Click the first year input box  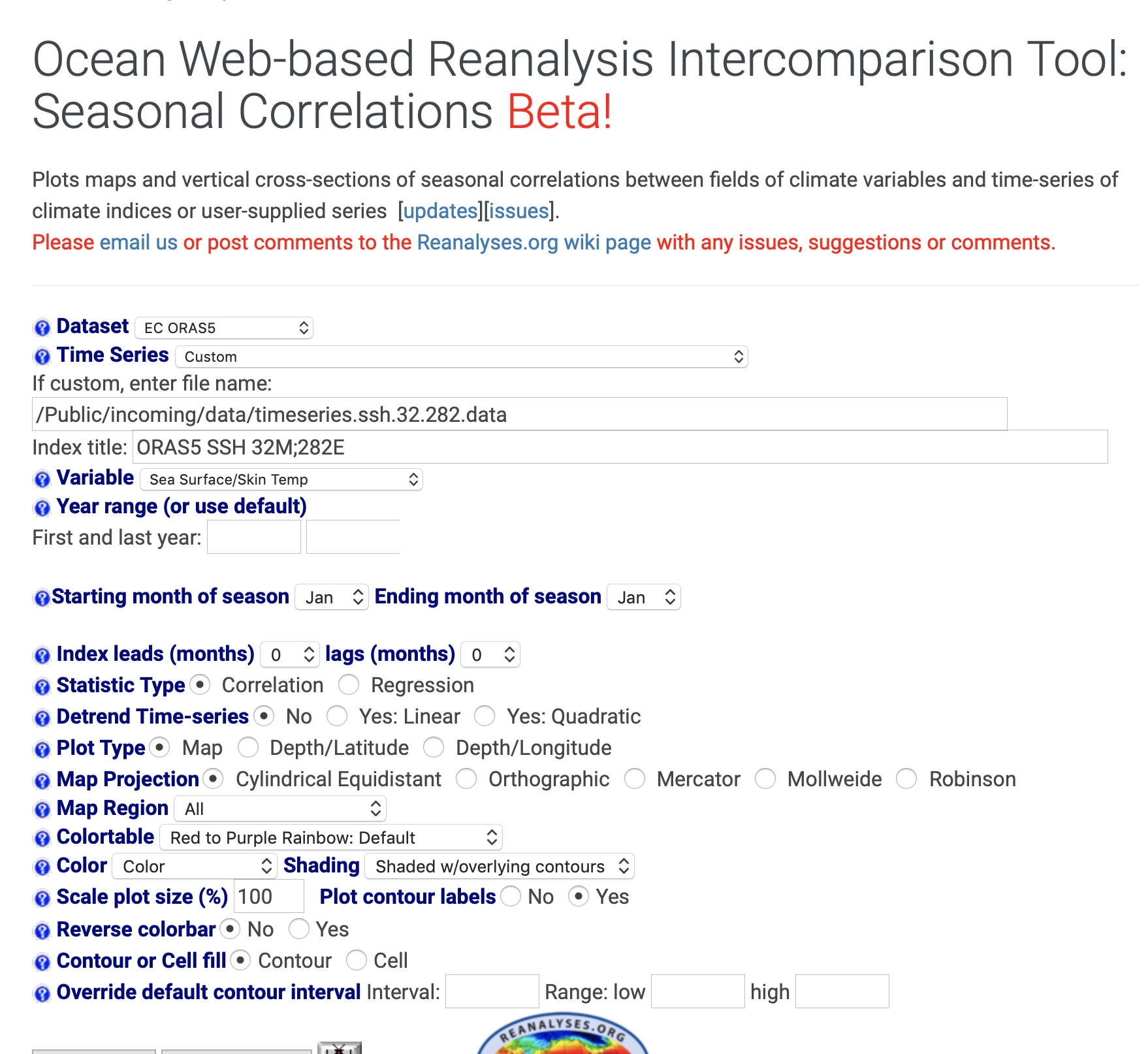click(x=254, y=537)
